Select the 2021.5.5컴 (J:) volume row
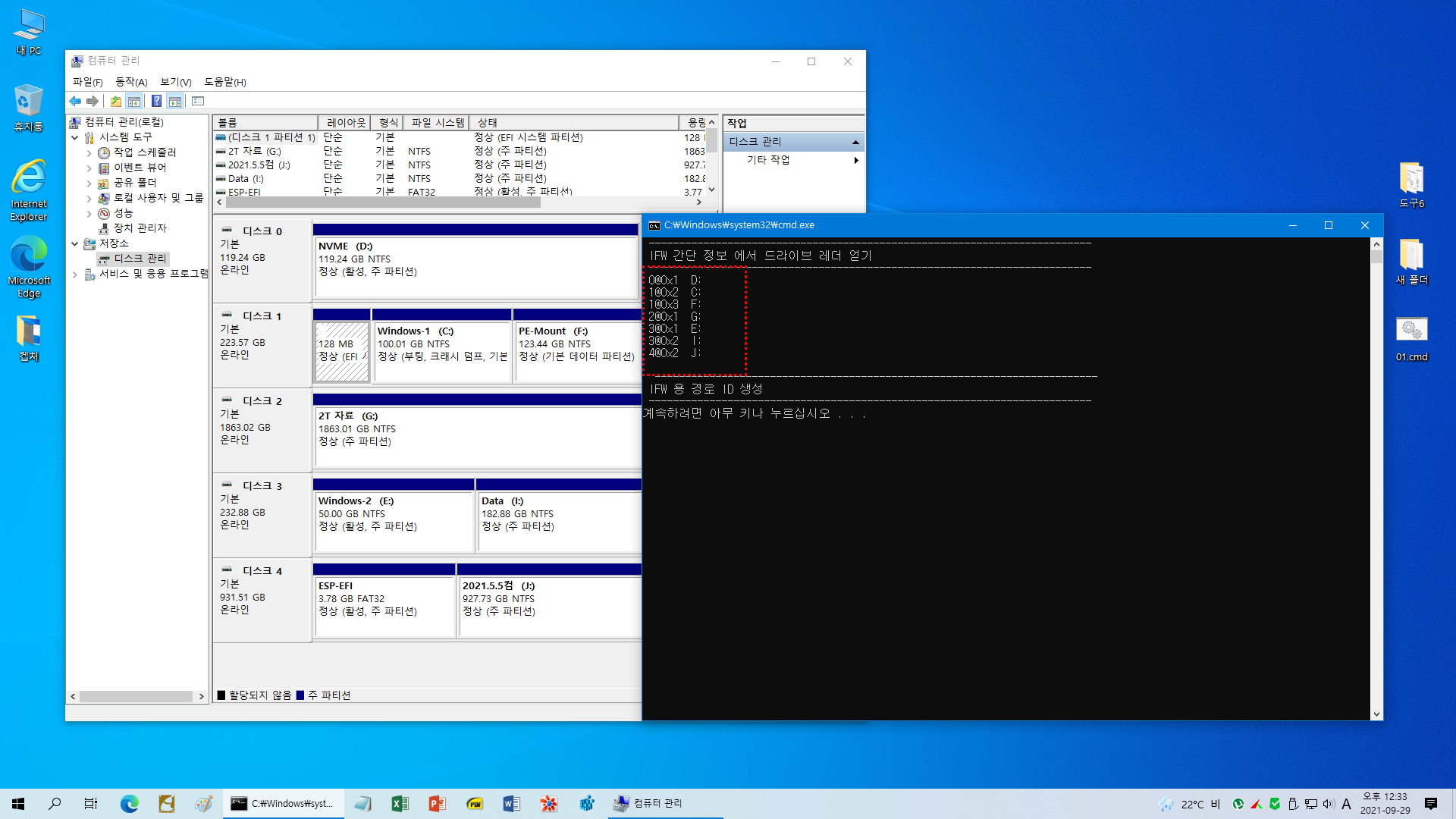 point(460,165)
